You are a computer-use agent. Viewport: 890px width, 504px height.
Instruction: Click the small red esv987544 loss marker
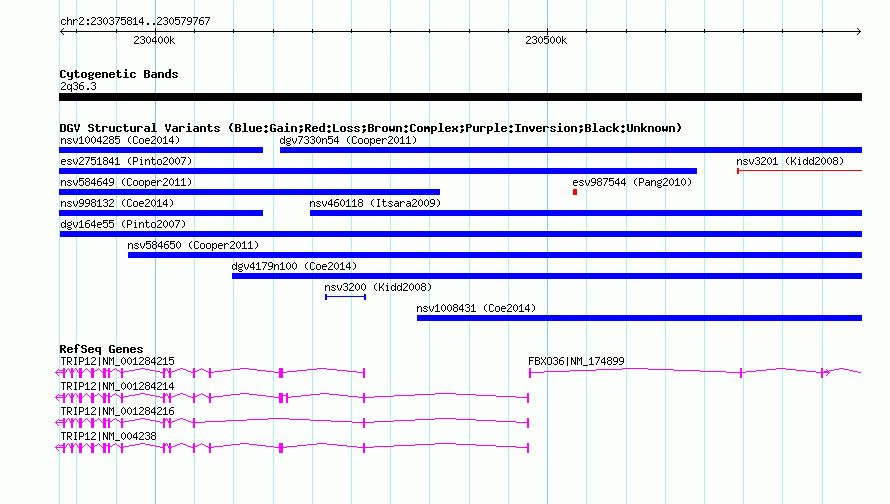575,192
